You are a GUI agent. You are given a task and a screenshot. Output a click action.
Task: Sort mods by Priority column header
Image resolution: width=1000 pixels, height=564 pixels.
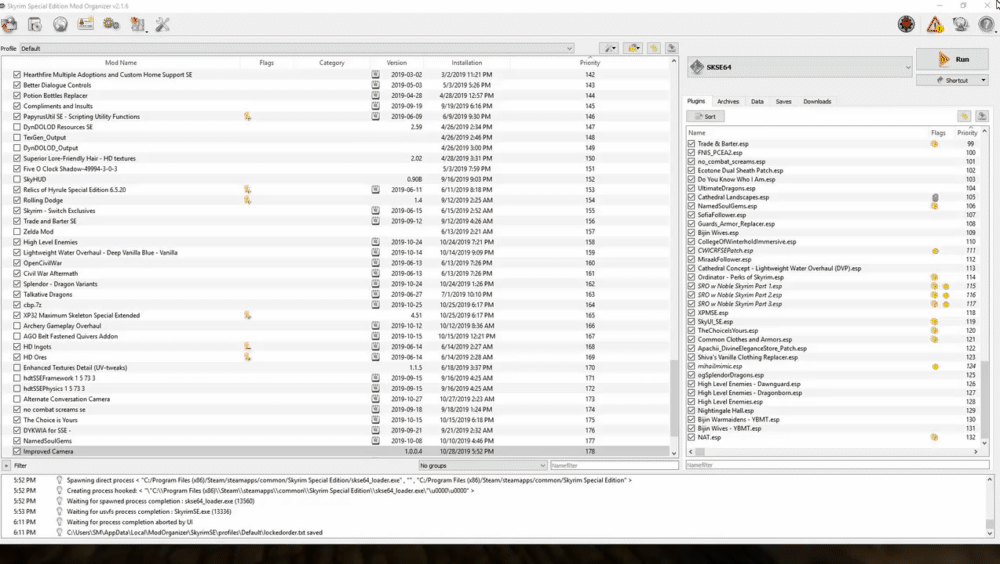pos(590,63)
